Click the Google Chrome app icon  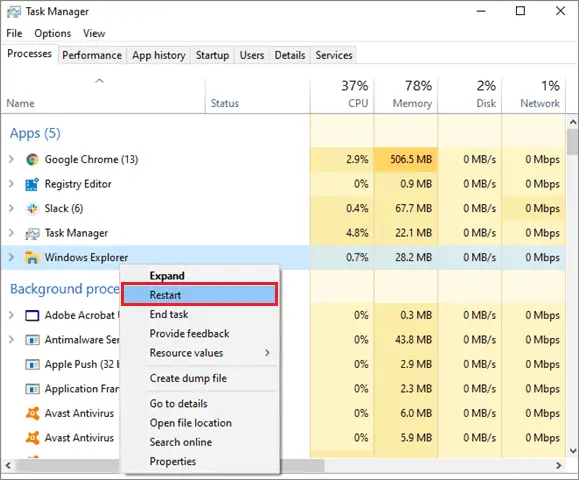coord(32,160)
